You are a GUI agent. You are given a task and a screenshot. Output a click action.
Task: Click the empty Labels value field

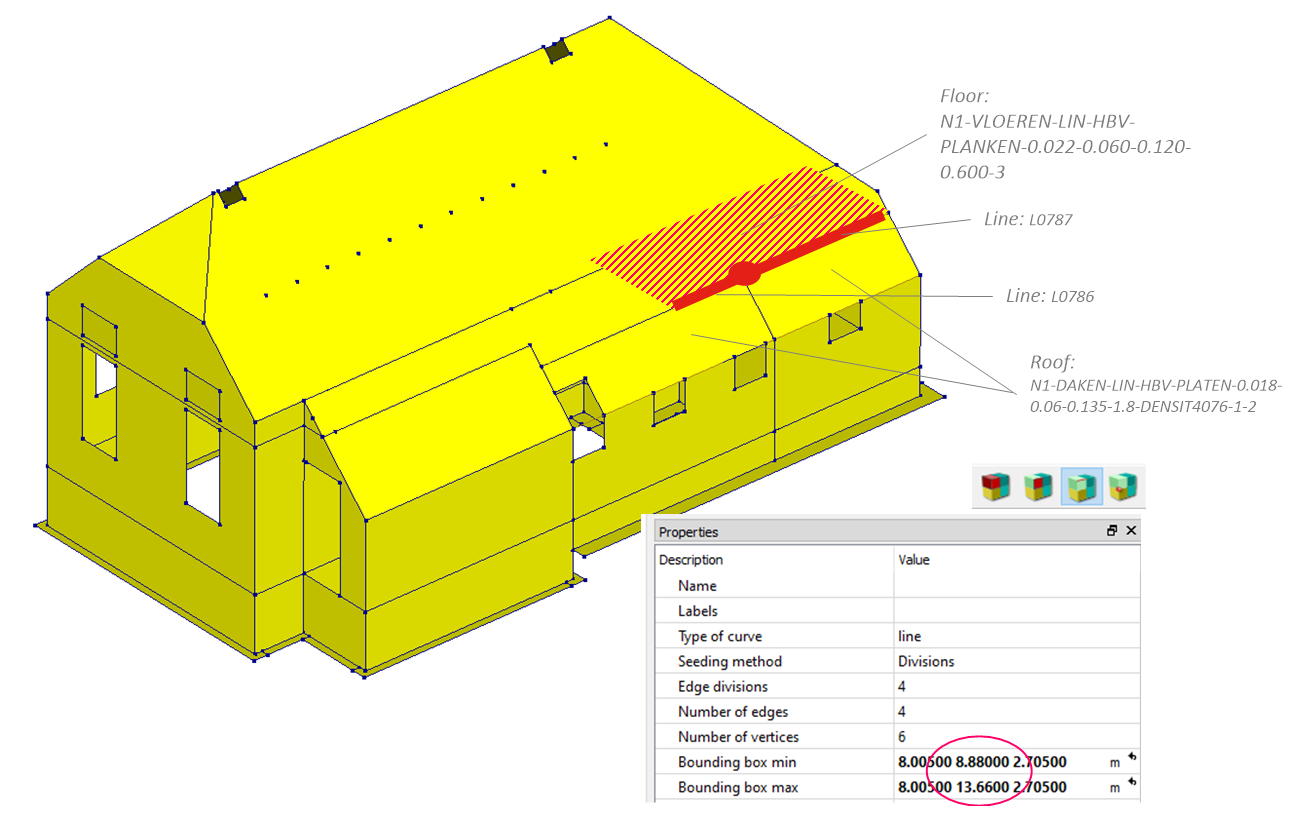coord(1016,611)
